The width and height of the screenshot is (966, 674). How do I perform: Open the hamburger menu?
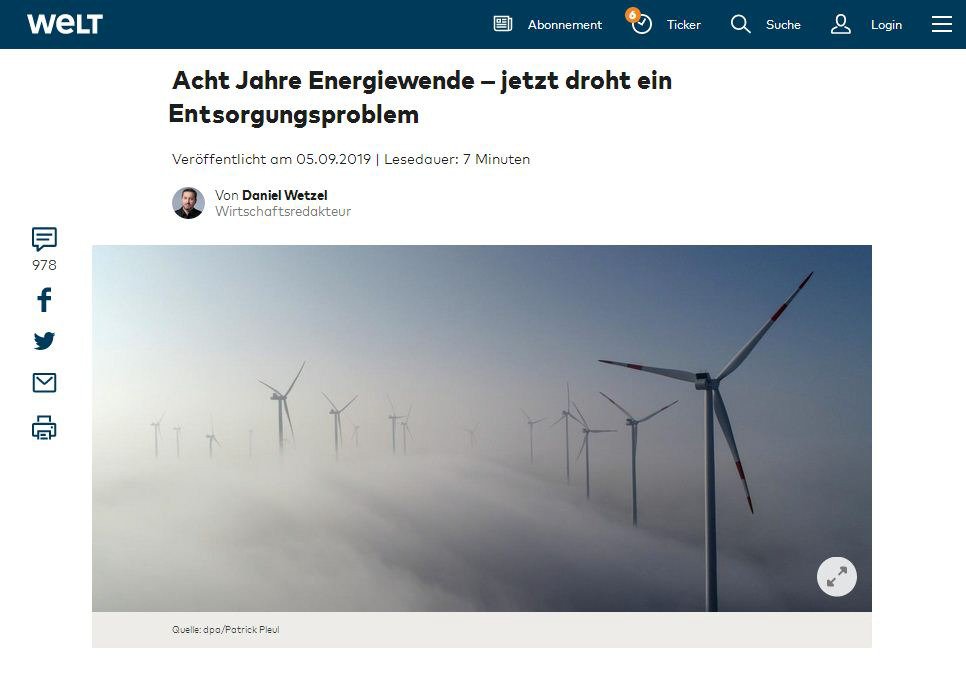coord(941,24)
